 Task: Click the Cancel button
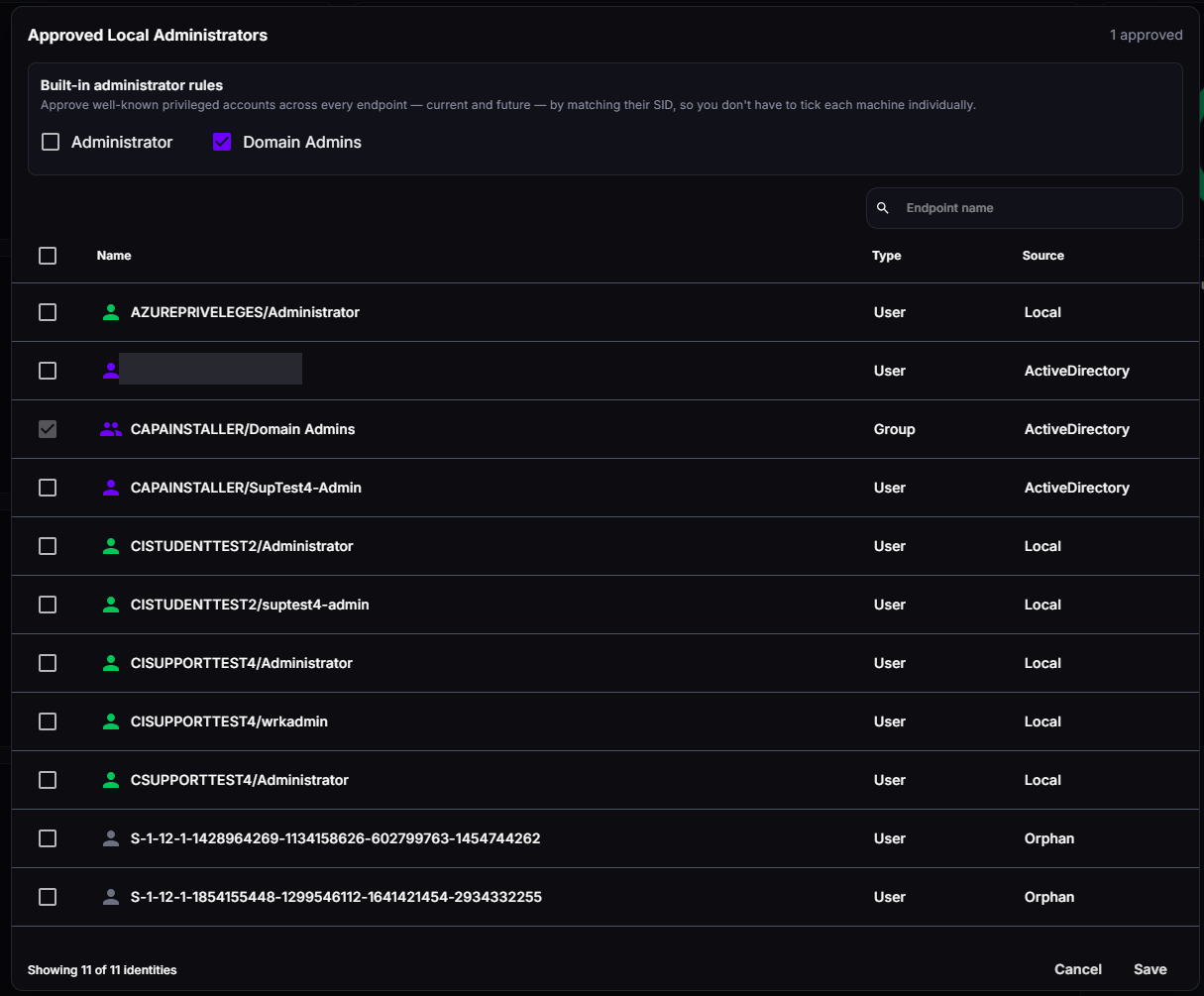tap(1078, 969)
